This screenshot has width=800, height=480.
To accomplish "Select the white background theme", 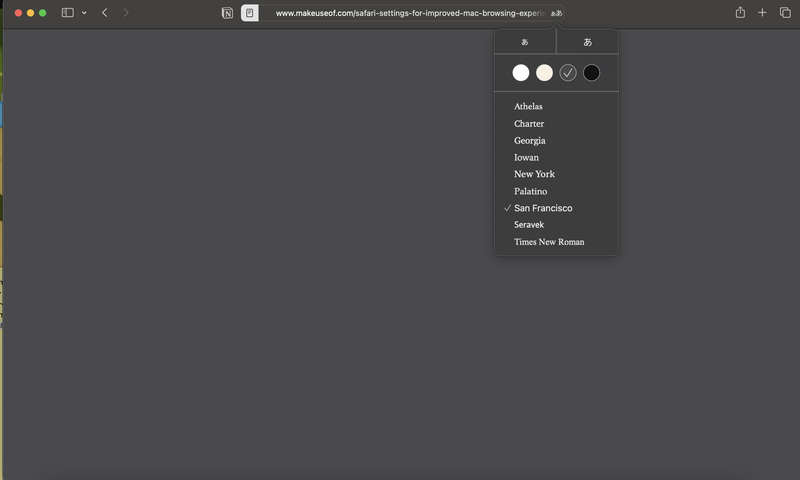I will click(x=521, y=72).
